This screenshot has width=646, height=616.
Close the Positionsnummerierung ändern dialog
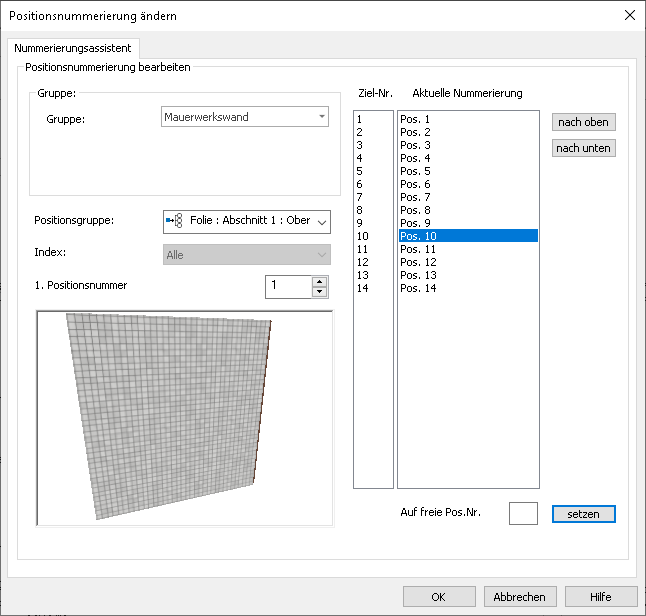(630, 16)
